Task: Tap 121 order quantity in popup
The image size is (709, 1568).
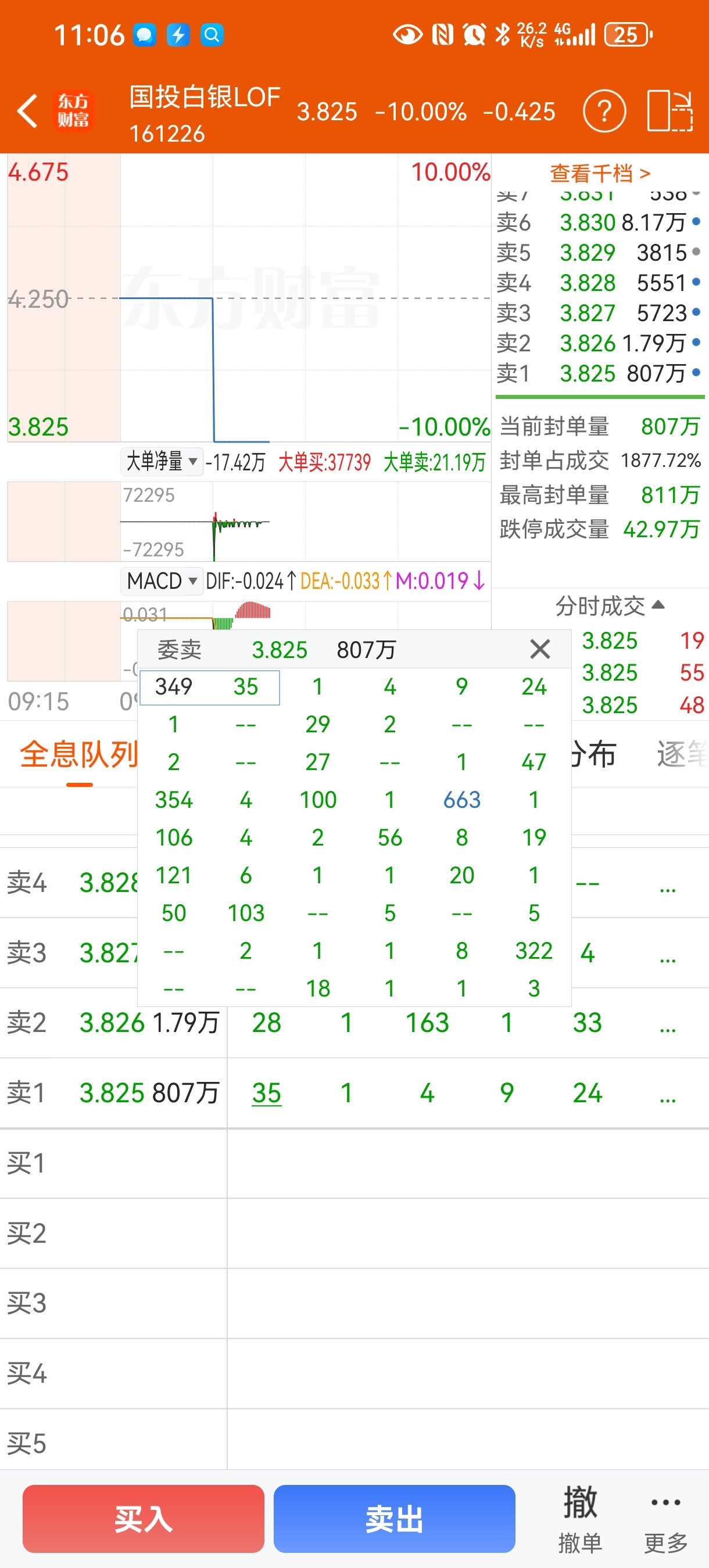Action: pos(174,875)
